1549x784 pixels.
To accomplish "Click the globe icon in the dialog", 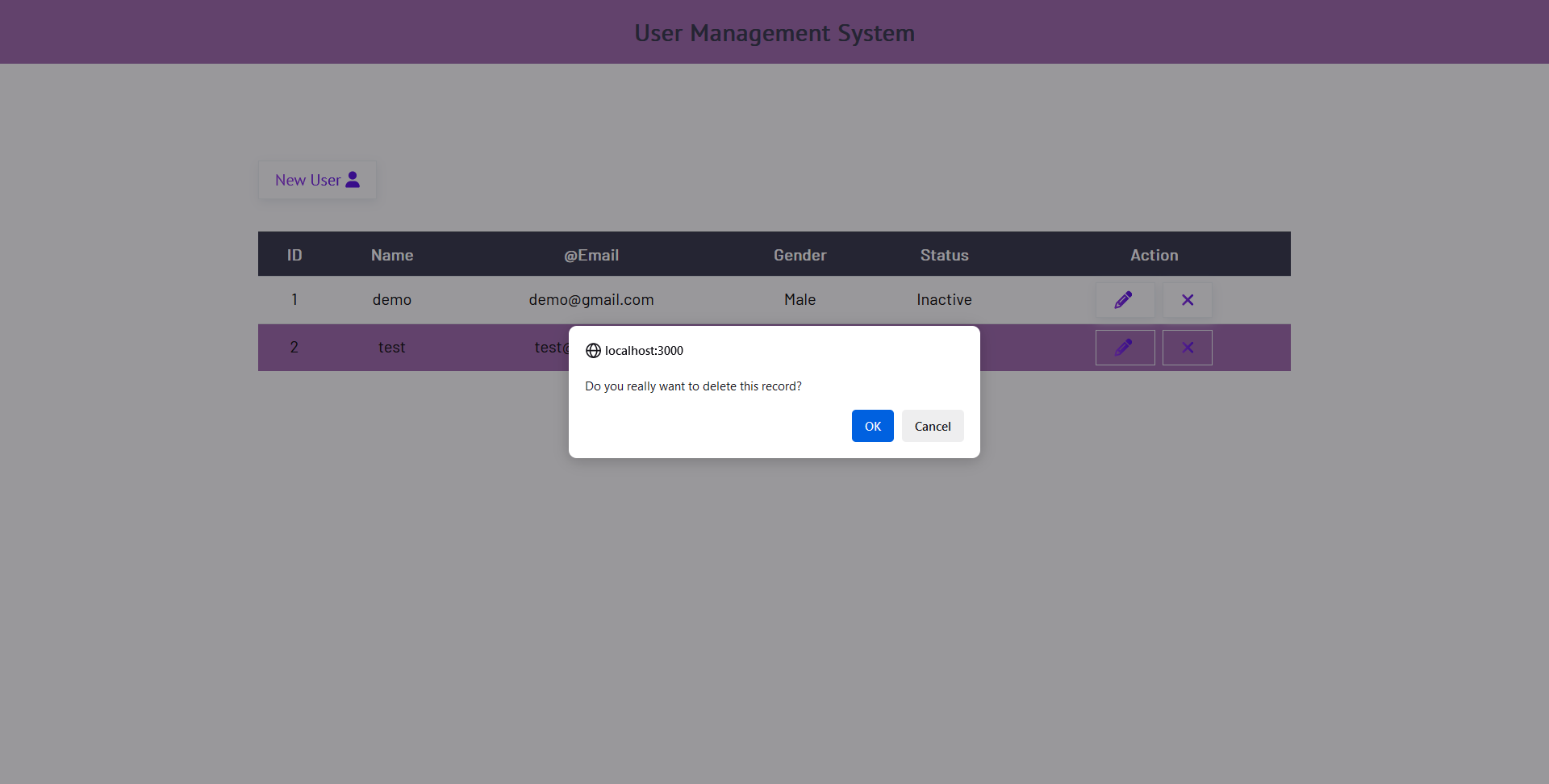I will [x=593, y=350].
